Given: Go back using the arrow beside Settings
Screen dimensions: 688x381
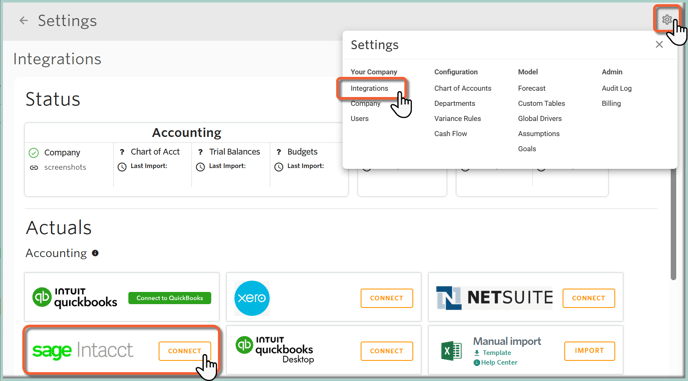Looking at the screenshot, I should (x=24, y=21).
